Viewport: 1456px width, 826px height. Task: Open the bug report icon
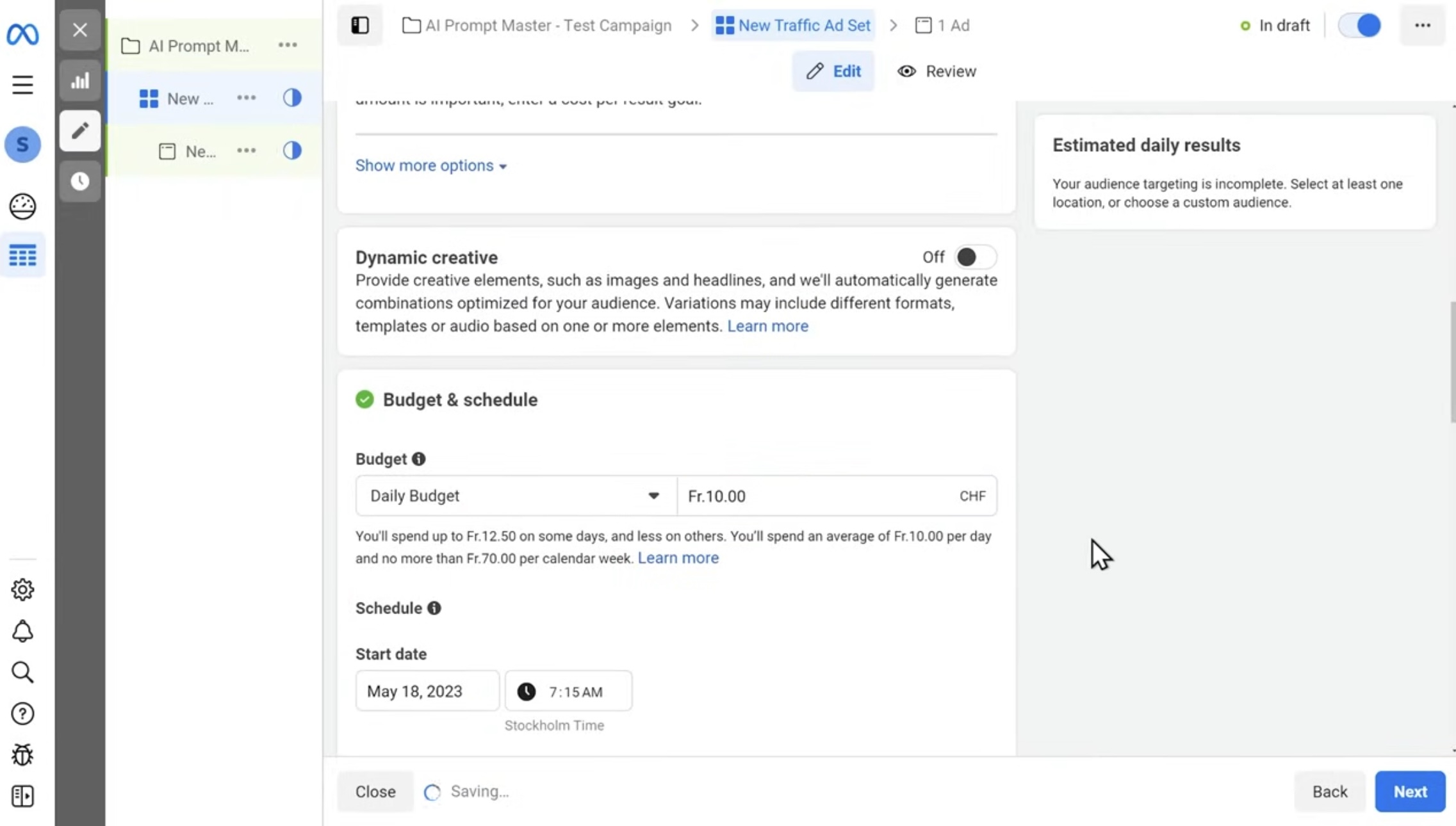tap(22, 755)
